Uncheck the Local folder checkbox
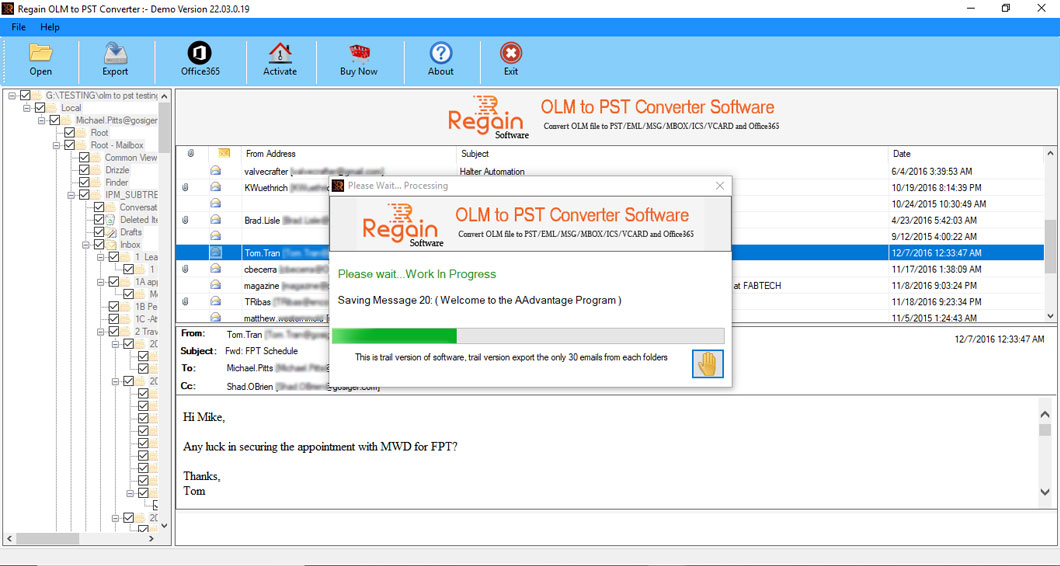Viewport: 1060px width, 566px height. (40, 108)
